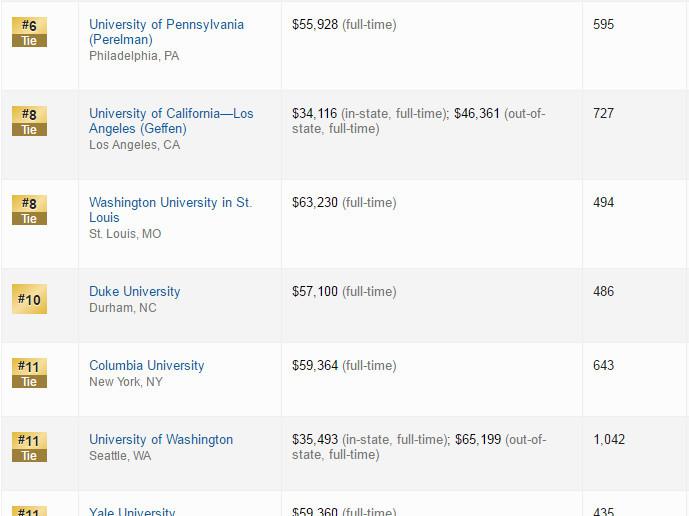The height and width of the screenshot is (516, 689).
Task: Click the 1,042 enrollment value
Action: pyautogui.click(x=609, y=439)
